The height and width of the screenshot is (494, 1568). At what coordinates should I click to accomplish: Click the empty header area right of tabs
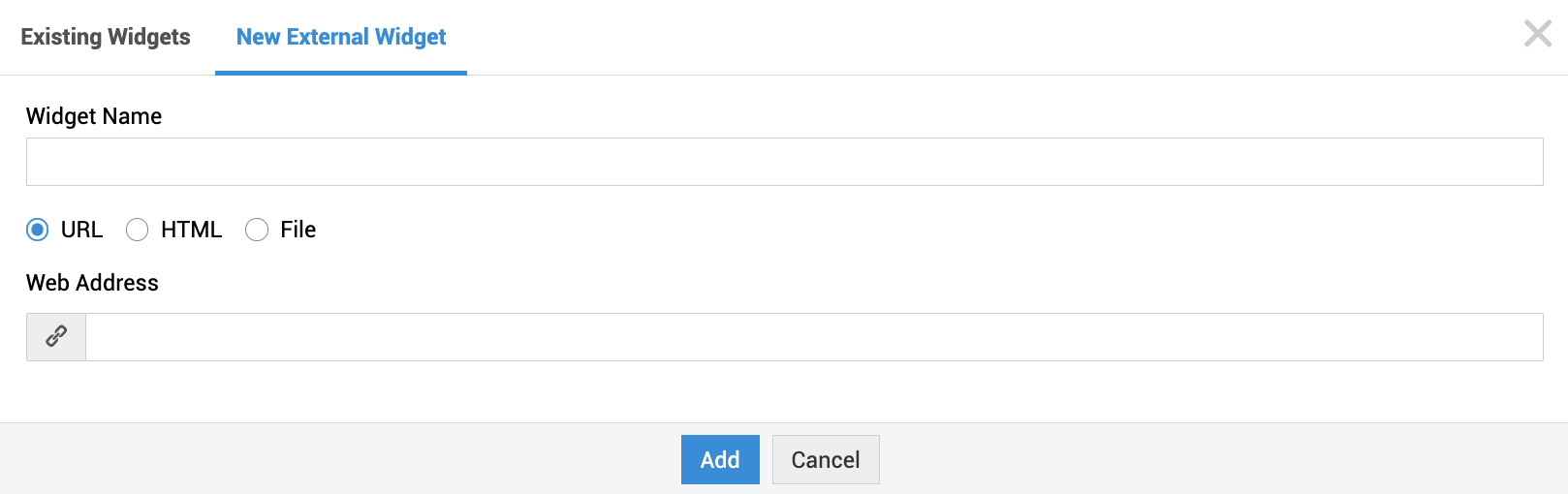(x=969, y=37)
